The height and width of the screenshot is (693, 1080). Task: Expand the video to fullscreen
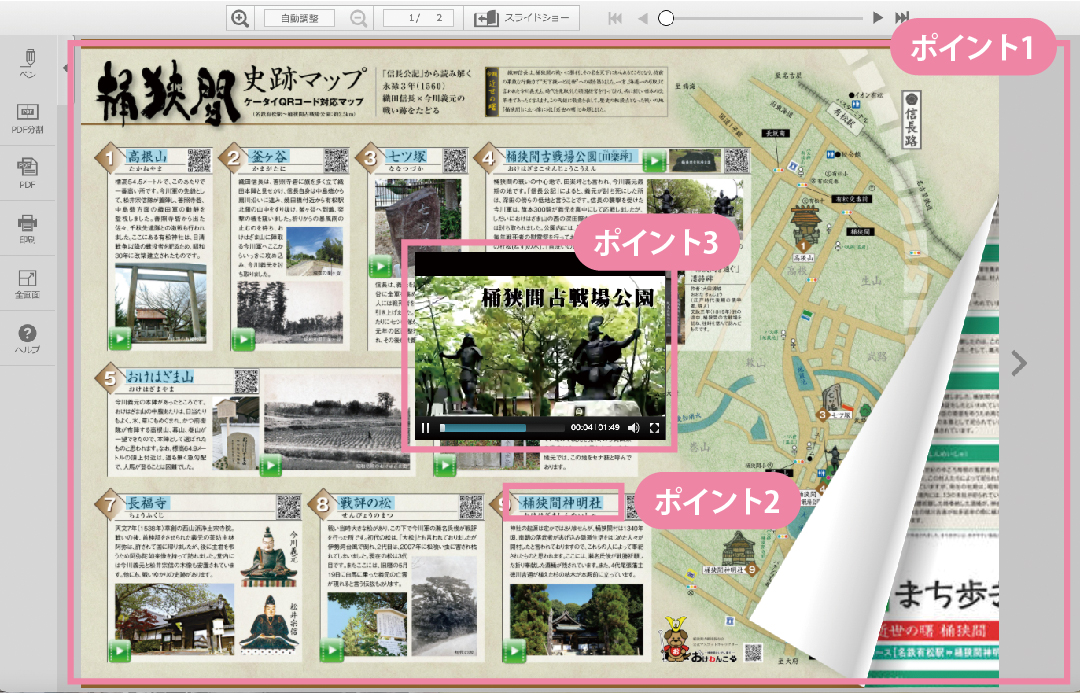(x=656, y=428)
